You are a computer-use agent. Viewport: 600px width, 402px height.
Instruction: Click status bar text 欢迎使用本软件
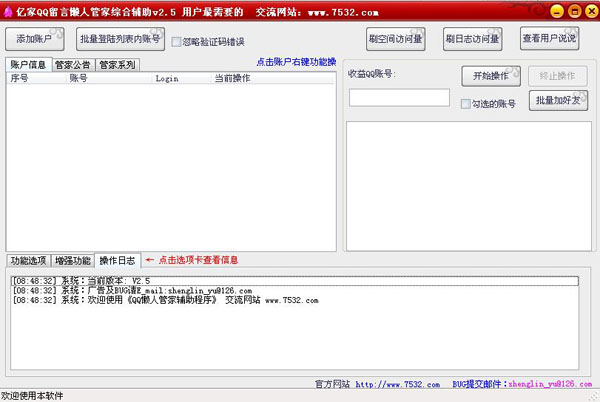(x=32, y=396)
